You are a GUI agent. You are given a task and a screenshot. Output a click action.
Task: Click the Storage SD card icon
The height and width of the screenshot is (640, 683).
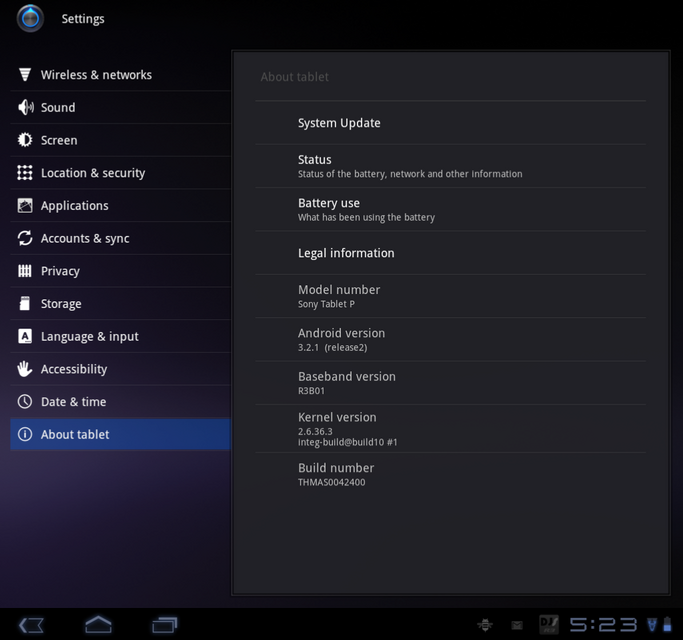[25, 303]
